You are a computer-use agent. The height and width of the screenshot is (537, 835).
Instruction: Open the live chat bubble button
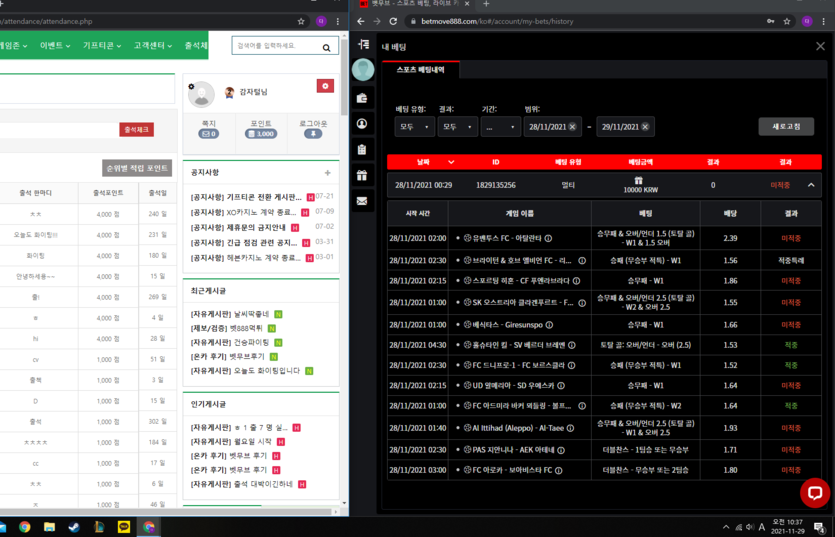tap(815, 493)
